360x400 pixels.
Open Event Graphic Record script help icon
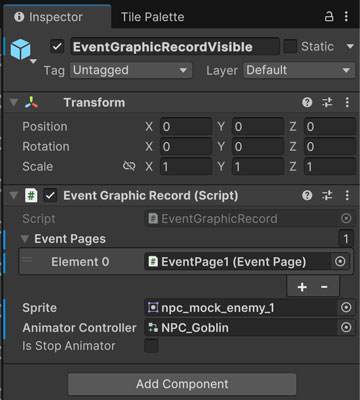coord(307,195)
